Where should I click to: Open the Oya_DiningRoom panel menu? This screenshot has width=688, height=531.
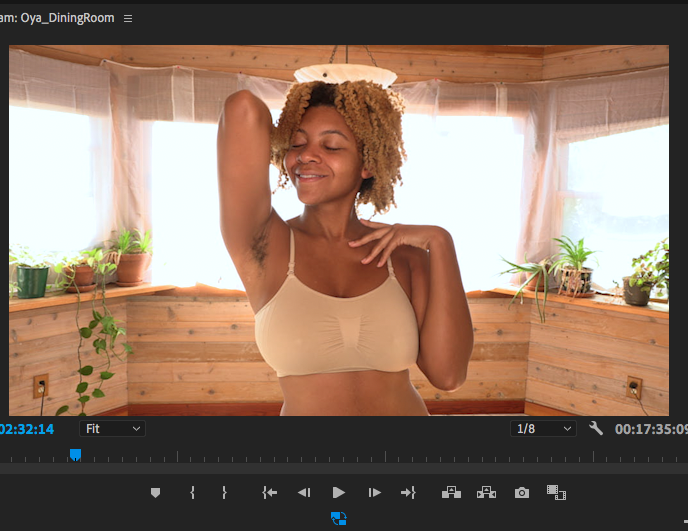(128, 18)
